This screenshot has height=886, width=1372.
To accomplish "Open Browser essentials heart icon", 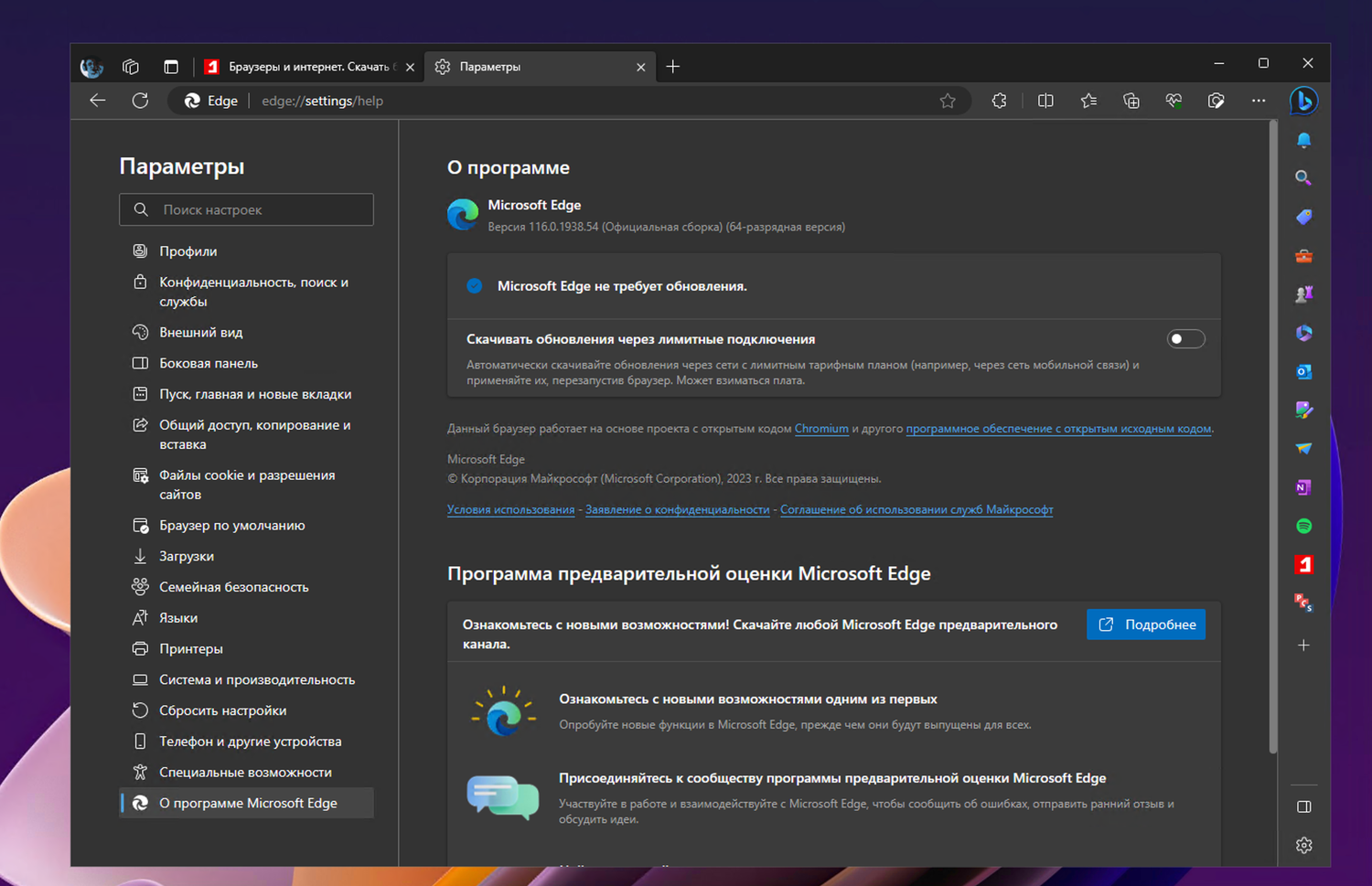I will point(1174,101).
